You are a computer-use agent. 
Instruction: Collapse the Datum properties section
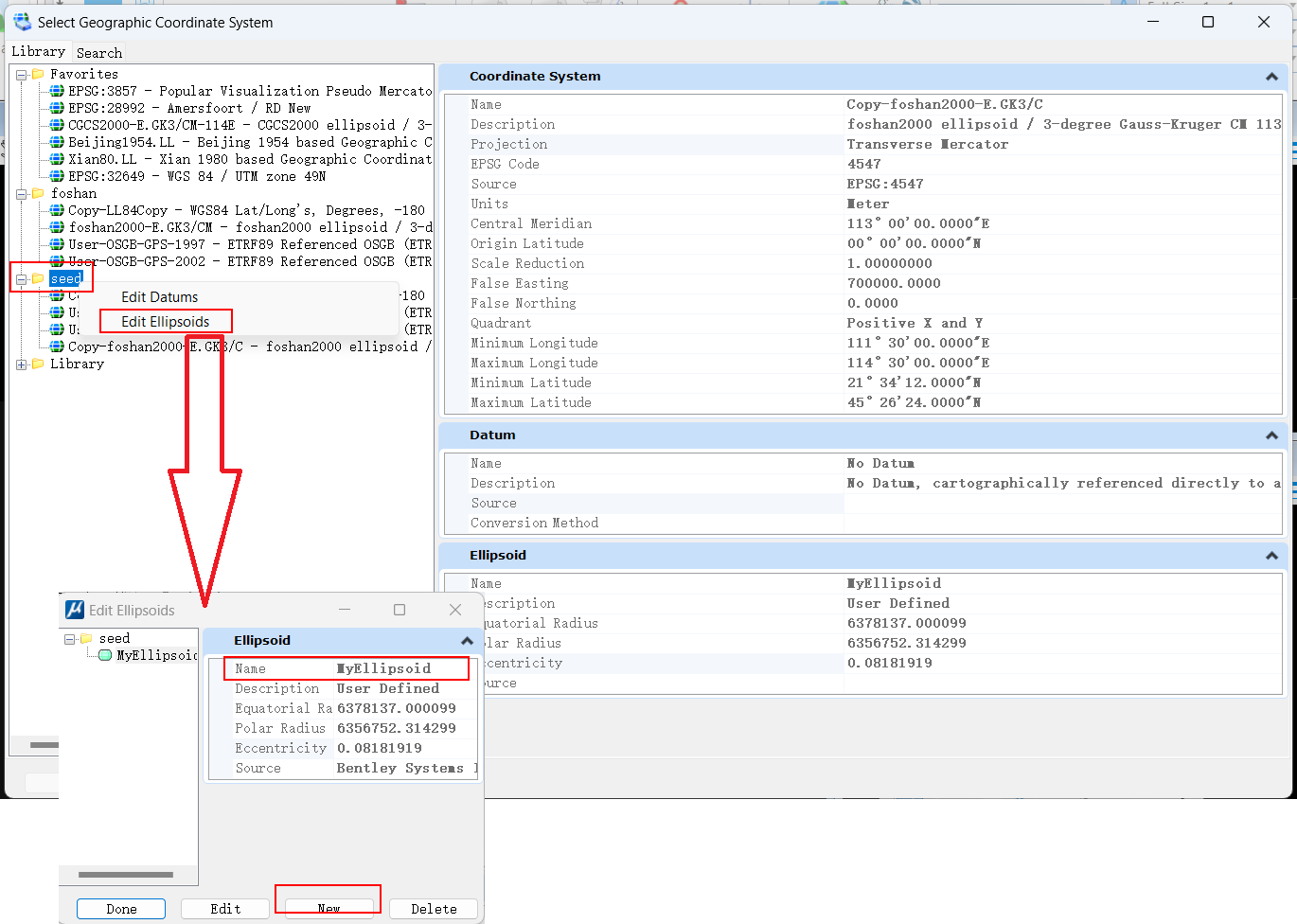[1271, 435]
